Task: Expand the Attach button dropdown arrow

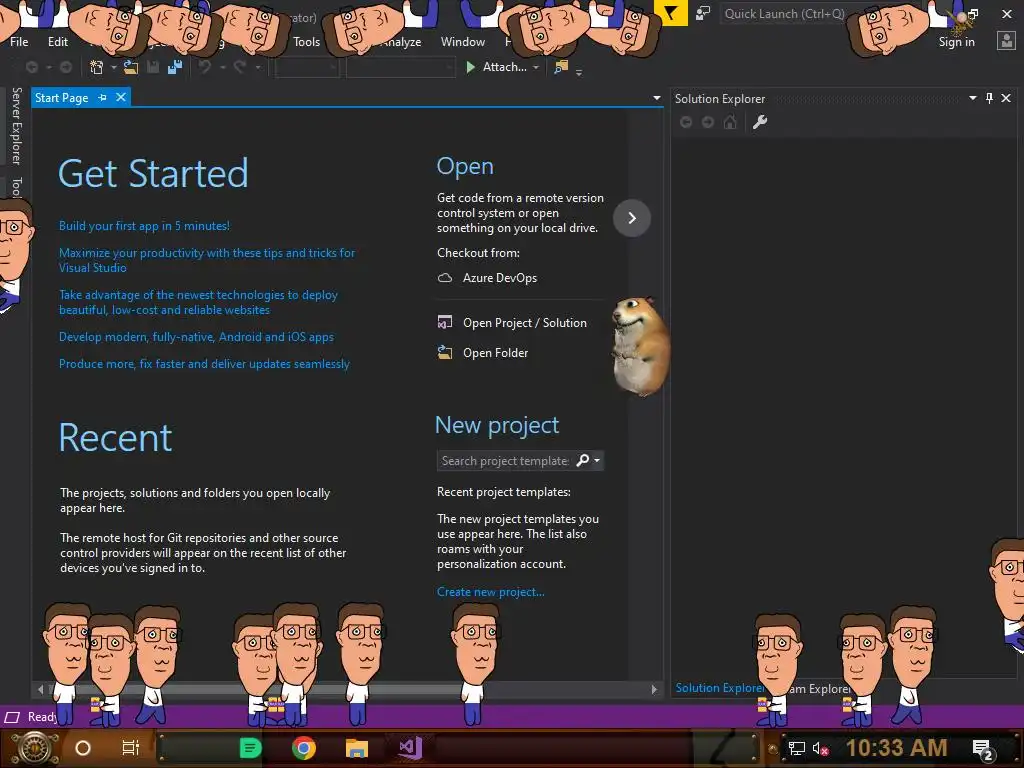Action: [x=536, y=67]
